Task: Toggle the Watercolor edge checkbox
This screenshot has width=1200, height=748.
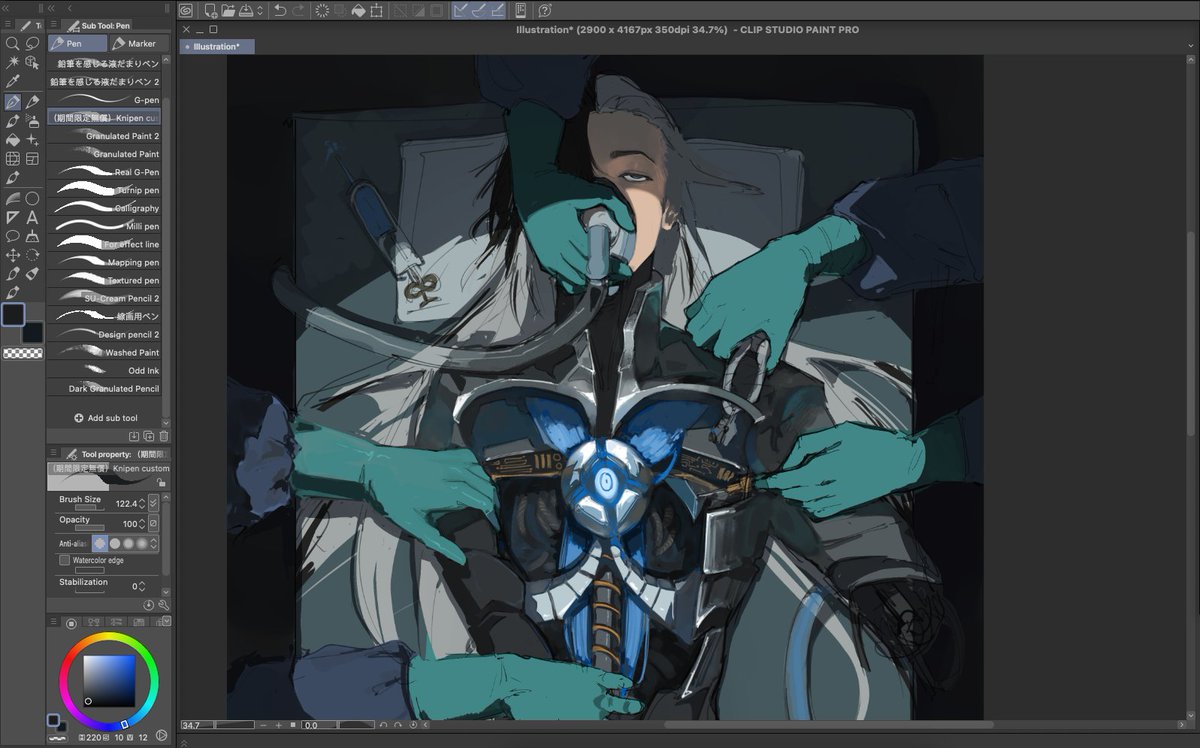Action: click(64, 560)
